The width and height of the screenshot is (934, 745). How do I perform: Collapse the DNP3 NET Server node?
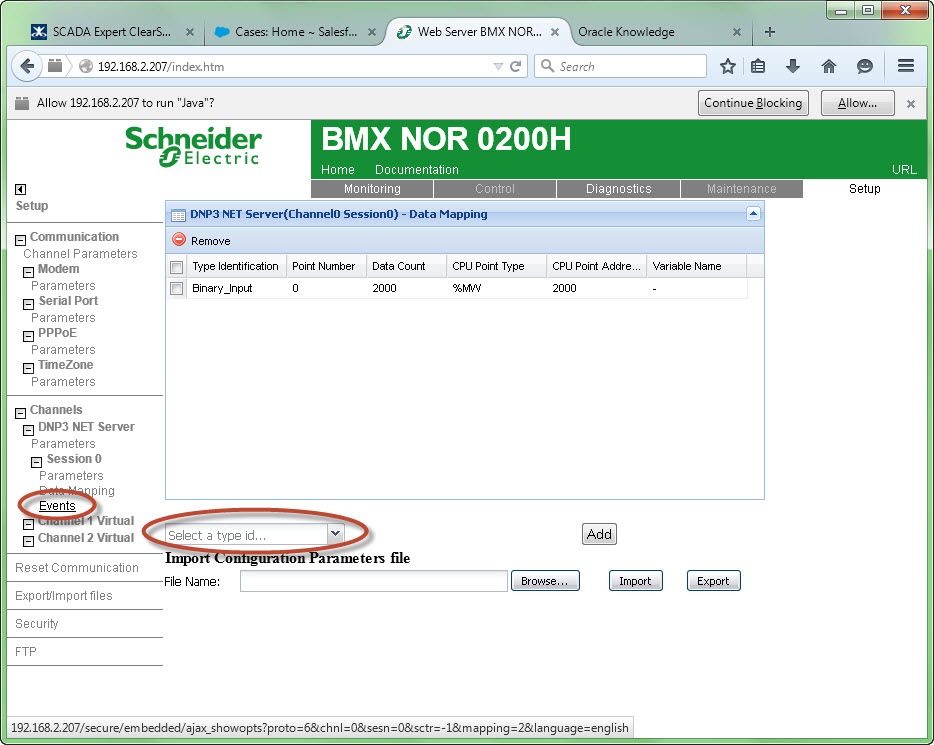[29, 430]
